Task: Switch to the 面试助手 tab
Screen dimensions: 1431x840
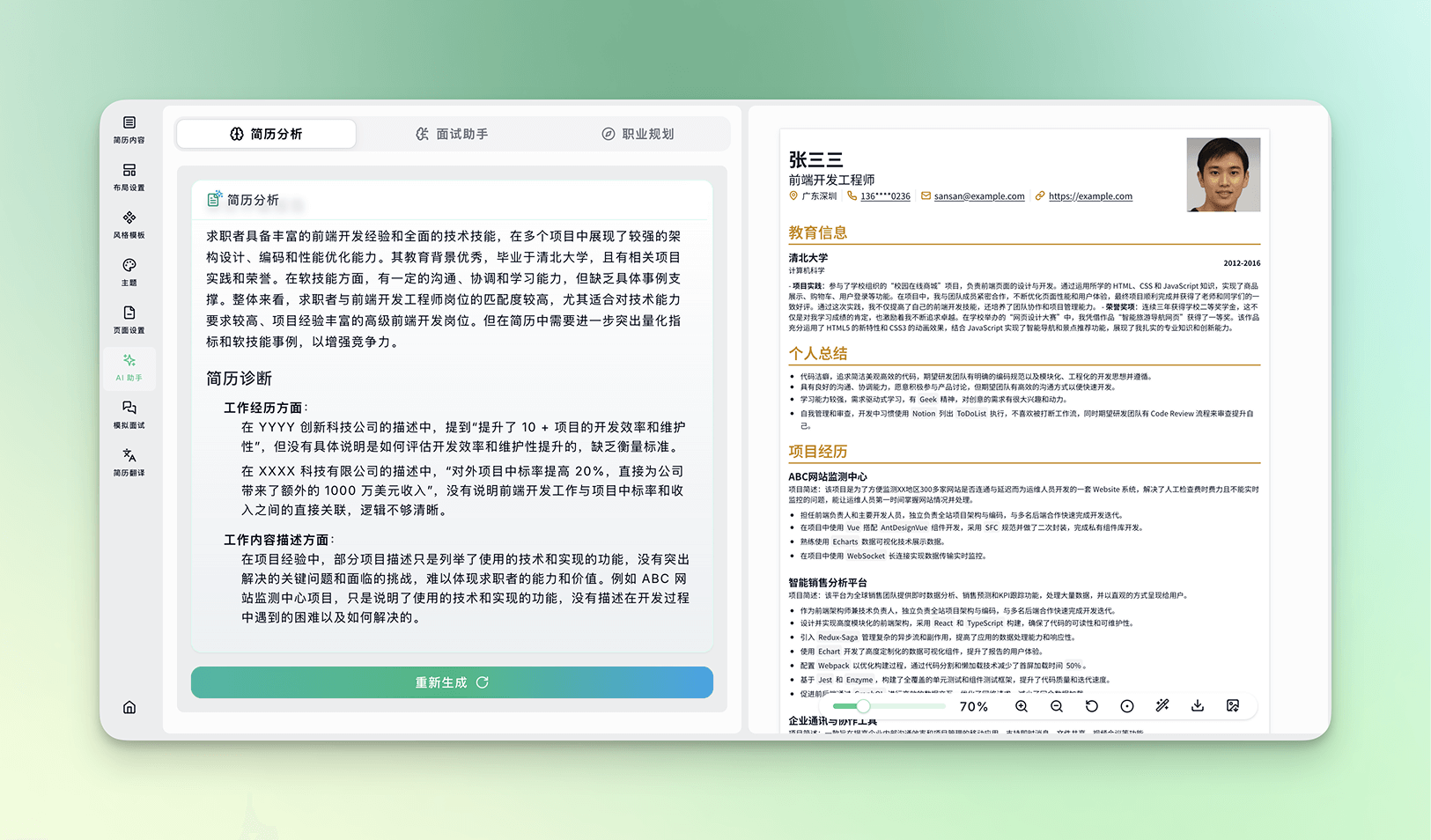Action: pos(452,134)
